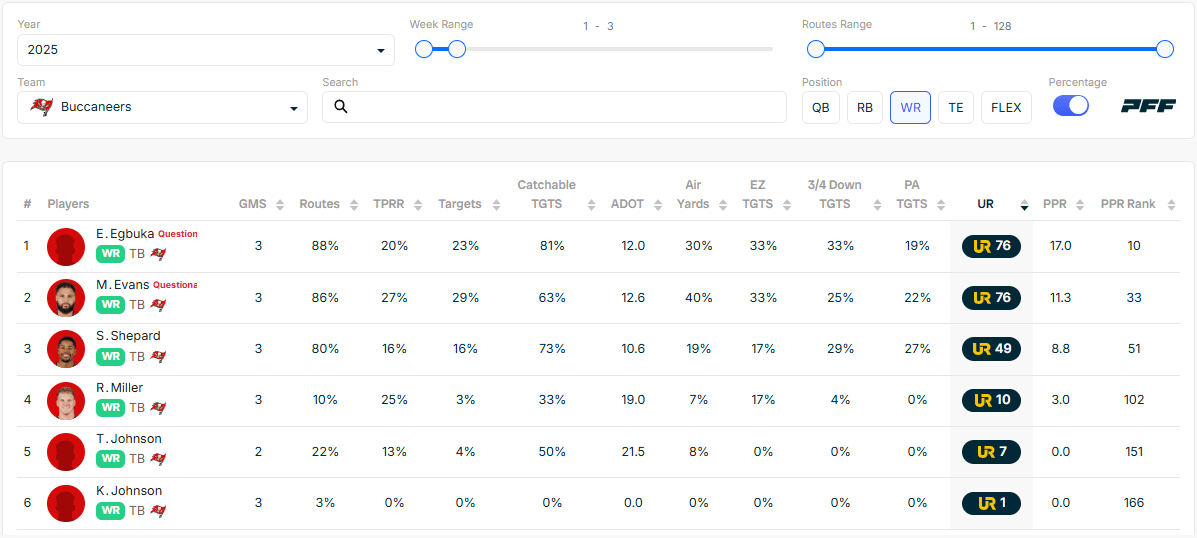1197x538 pixels.
Task: Enable the TE position filter
Action: pos(955,107)
